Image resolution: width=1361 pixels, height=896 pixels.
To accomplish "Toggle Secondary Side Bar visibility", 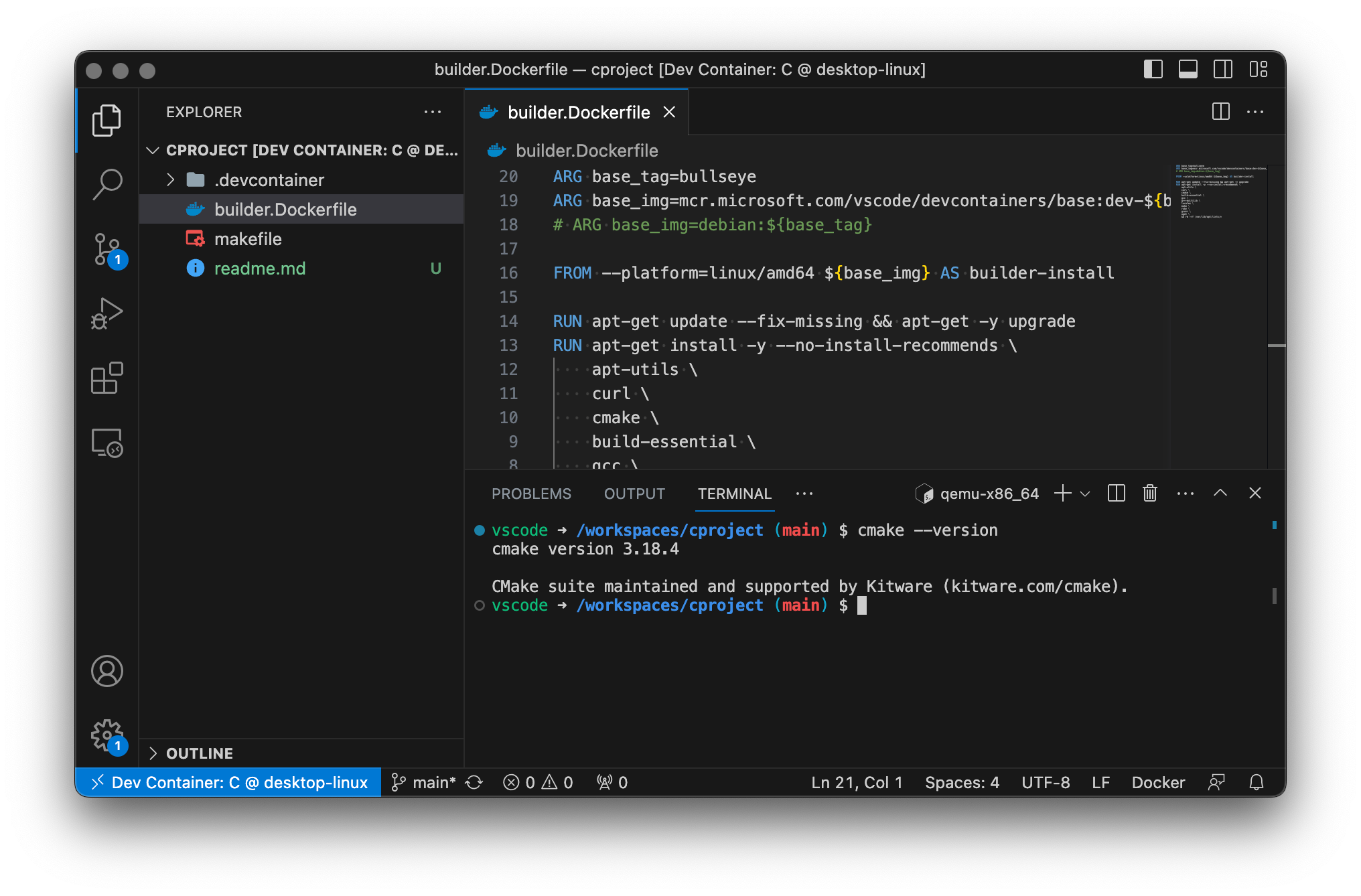I will 1223,70.
